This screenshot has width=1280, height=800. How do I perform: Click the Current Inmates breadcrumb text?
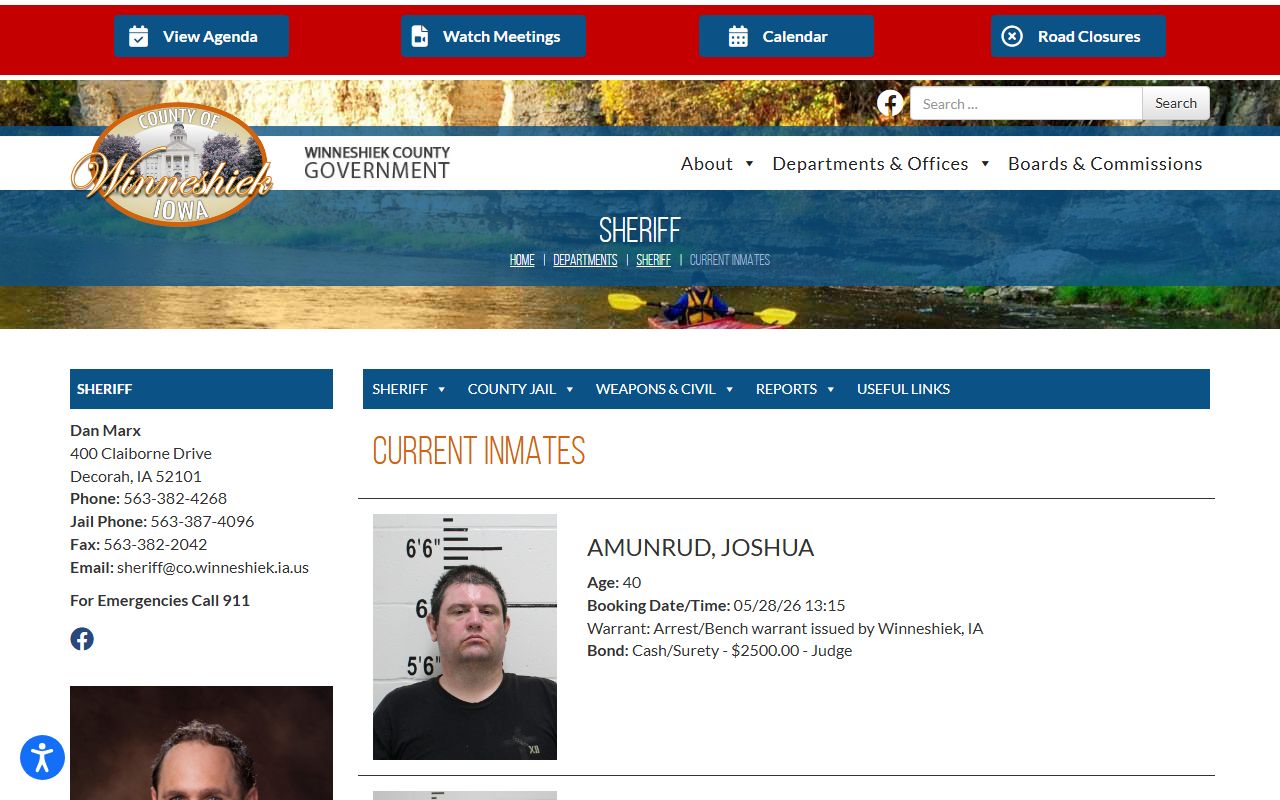(x=730, y=260)
